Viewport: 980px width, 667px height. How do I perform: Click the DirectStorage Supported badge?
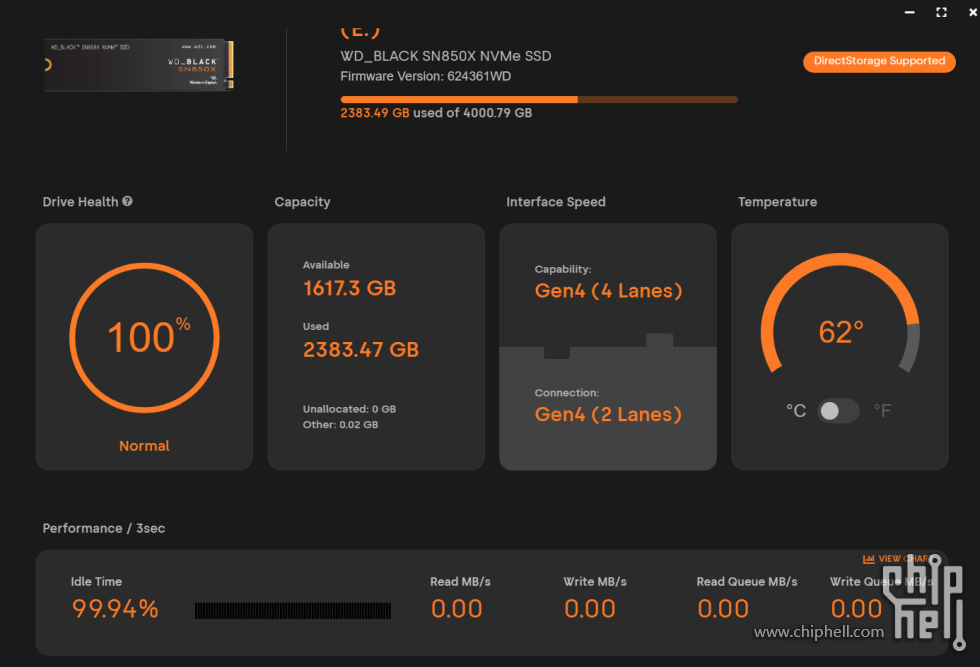point(879,61)
